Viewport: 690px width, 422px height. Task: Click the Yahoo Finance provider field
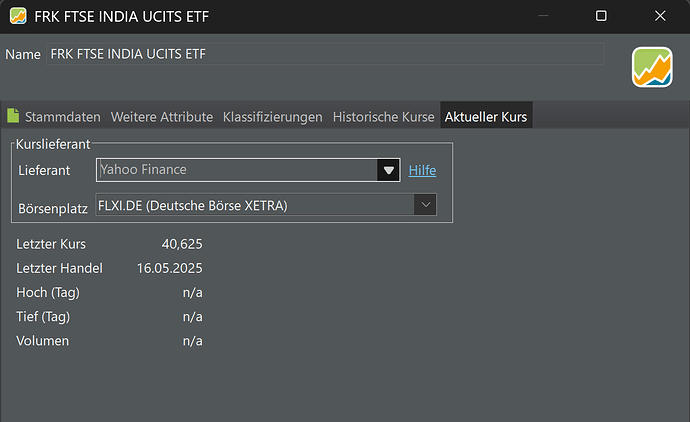click(237, 170)
